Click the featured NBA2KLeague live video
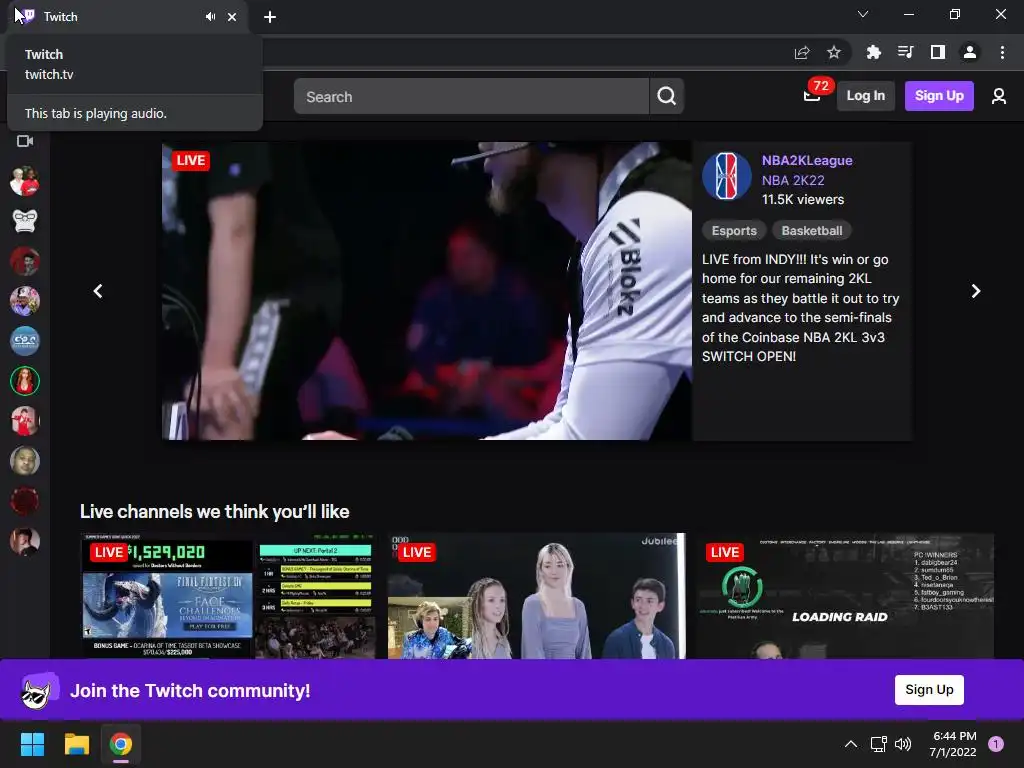Screen dimensions: 1024x768 (x=427, y=291)
